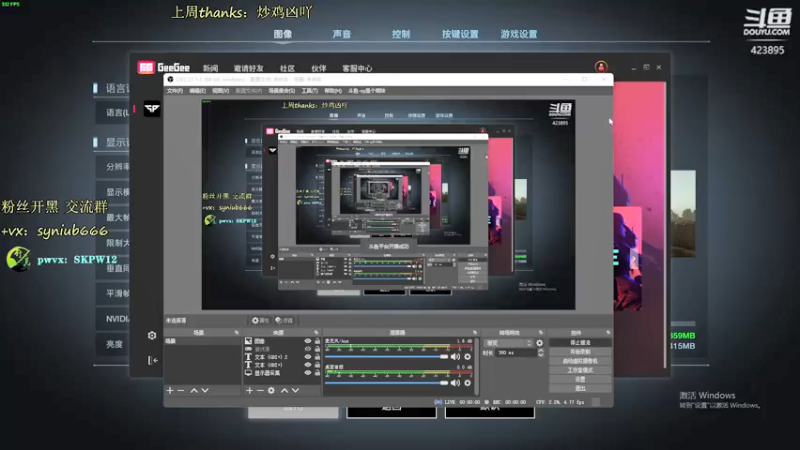The height and width of the screenshot is (450, 800).
Task: Open OBS 场景集合(S) menu
Action: 282,91
